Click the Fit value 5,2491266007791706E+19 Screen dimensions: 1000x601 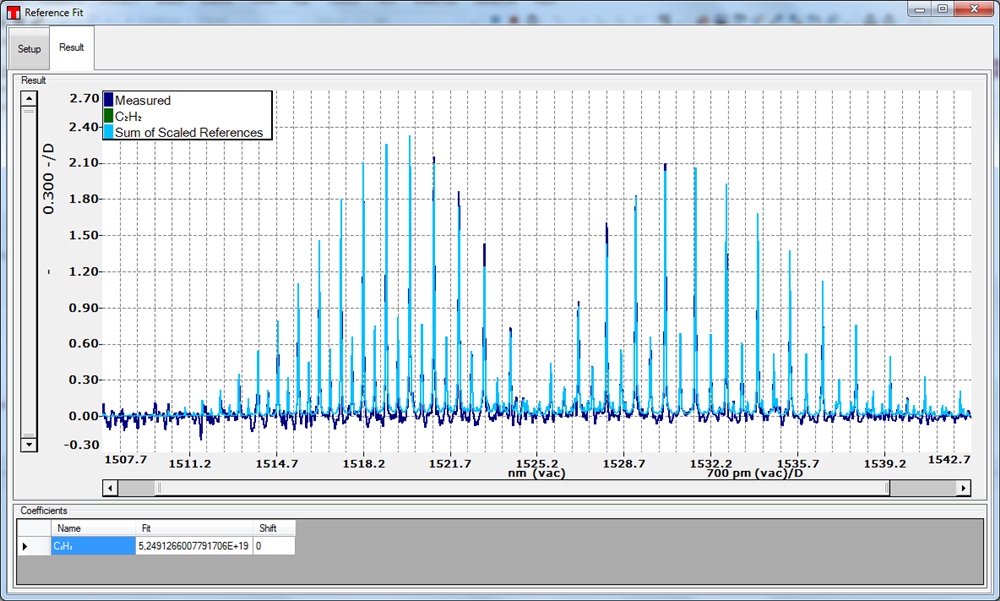pos(195,545)
